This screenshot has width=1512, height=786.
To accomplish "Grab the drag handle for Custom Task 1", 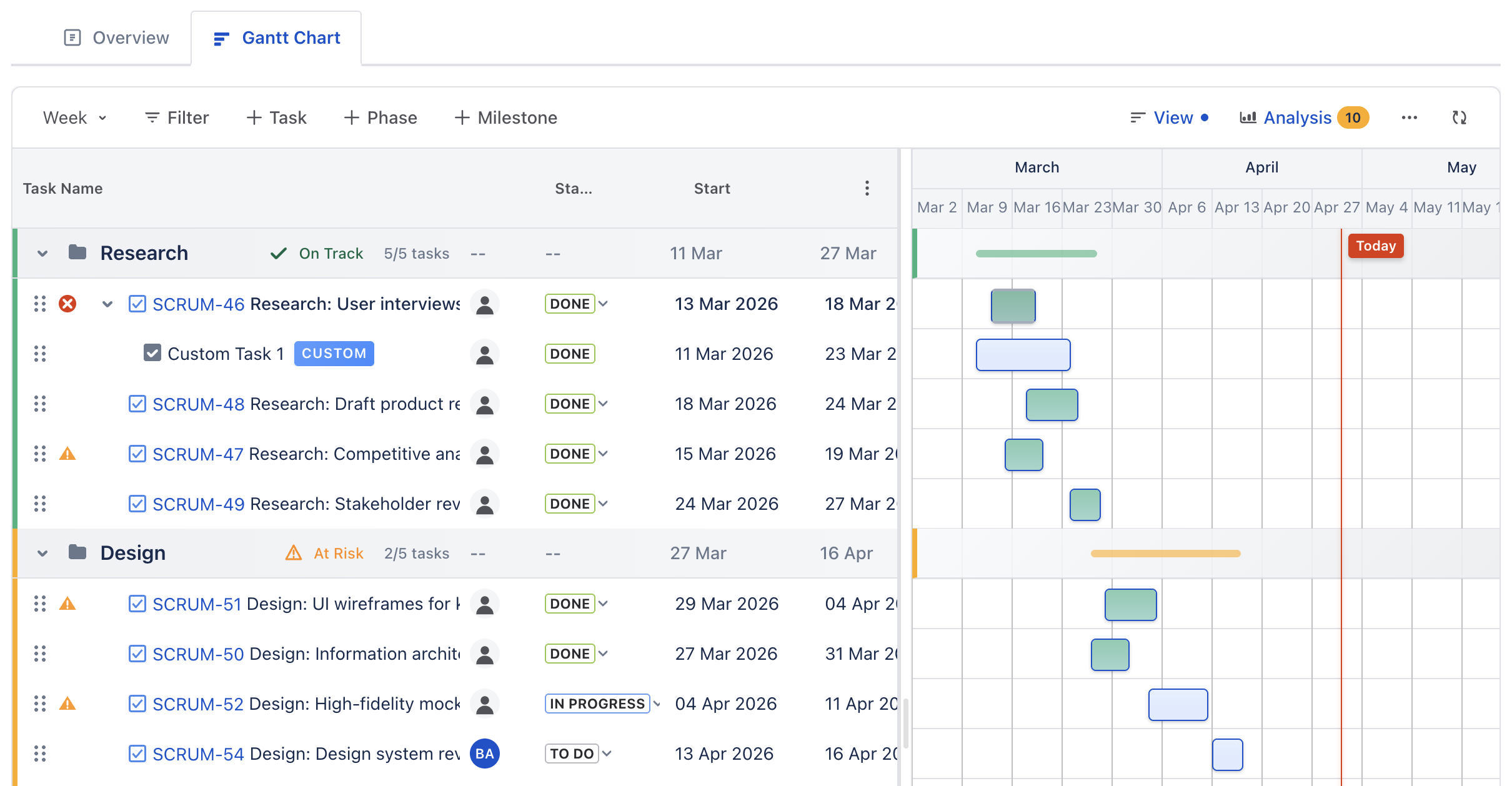I will click(x=40, y=354).
